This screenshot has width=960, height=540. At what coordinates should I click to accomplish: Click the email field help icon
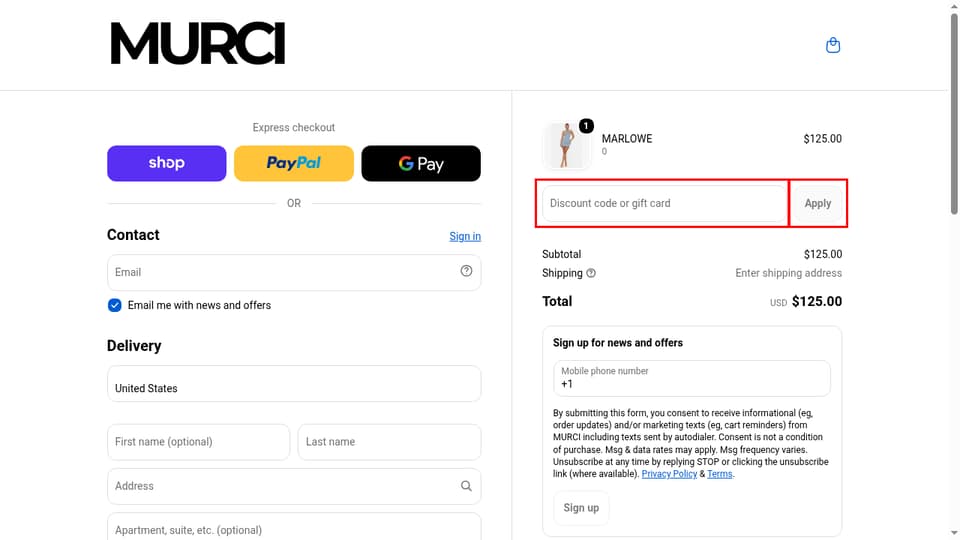pos(467,271)
